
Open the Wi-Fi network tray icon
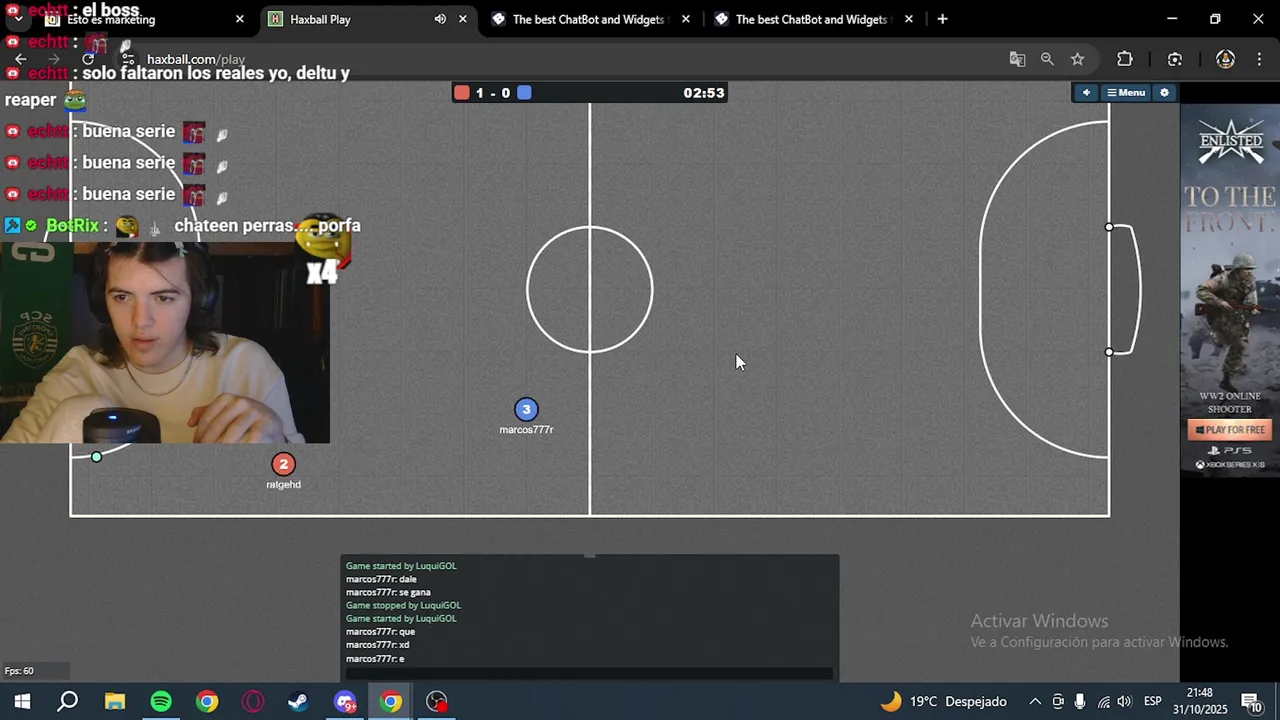click(x=1103, y=702)
